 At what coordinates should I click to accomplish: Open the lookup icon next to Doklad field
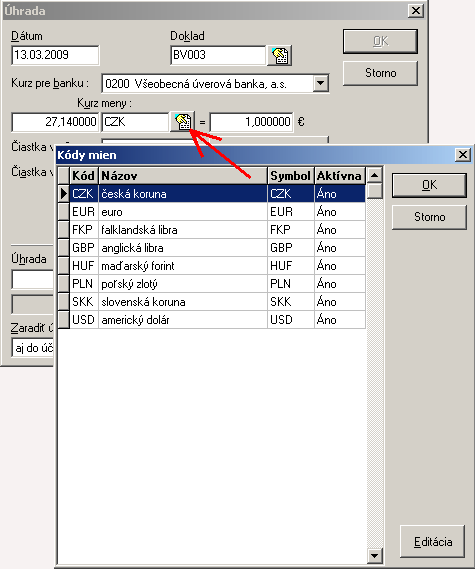click(x=279, y=56)
